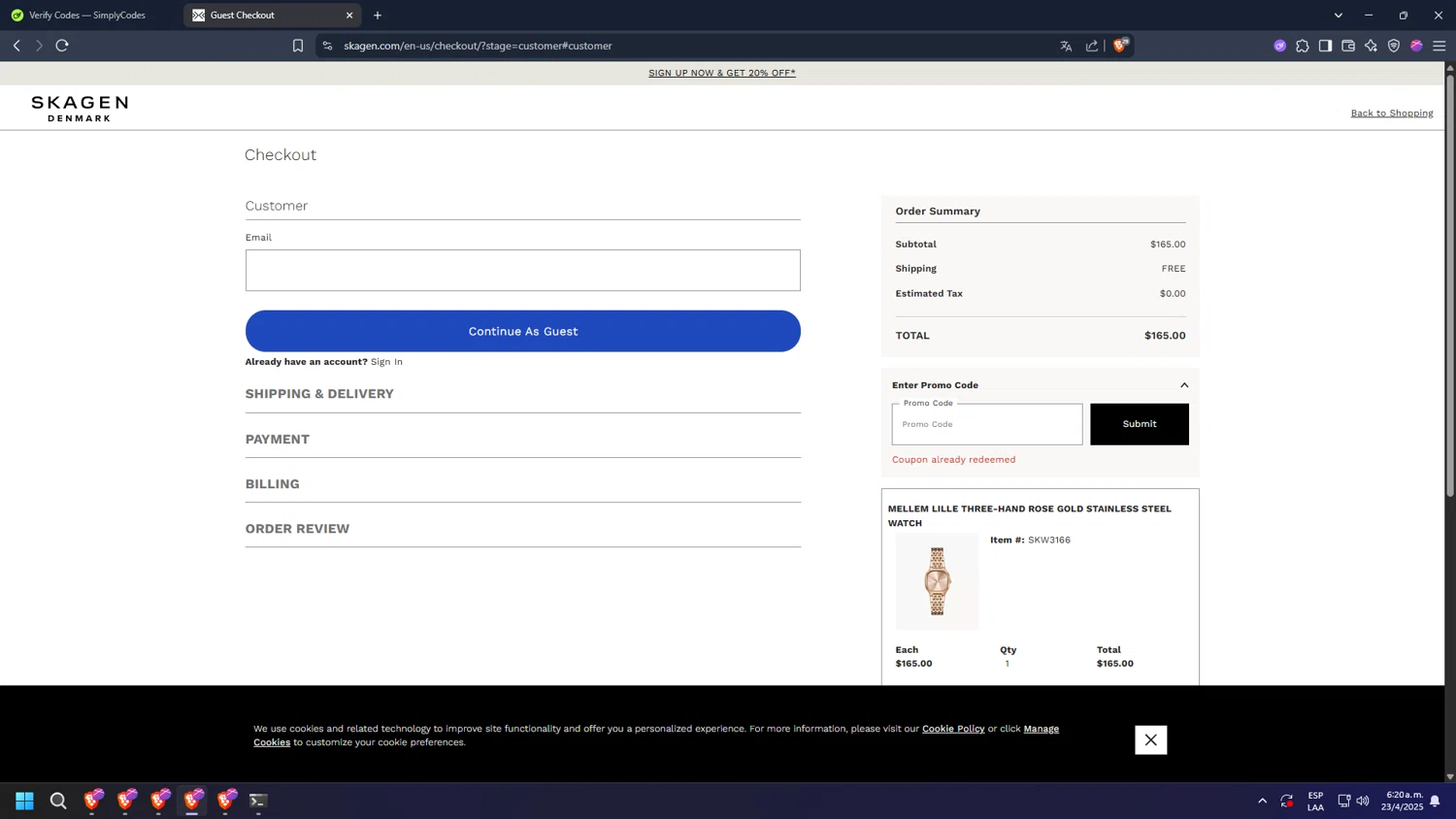The image size is (1456, 819).
Task: Share this page icon
Action: click(x=1092, y=46)
